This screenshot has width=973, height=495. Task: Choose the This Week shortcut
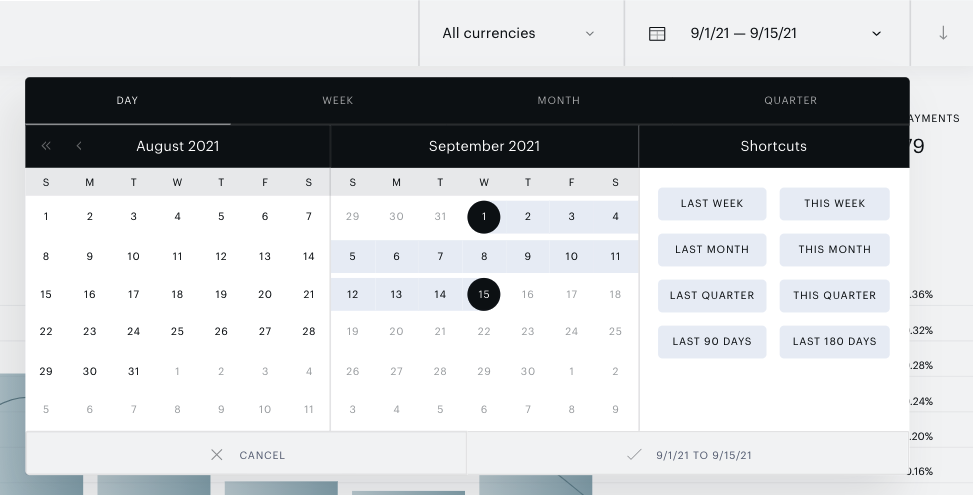point(834,203)
